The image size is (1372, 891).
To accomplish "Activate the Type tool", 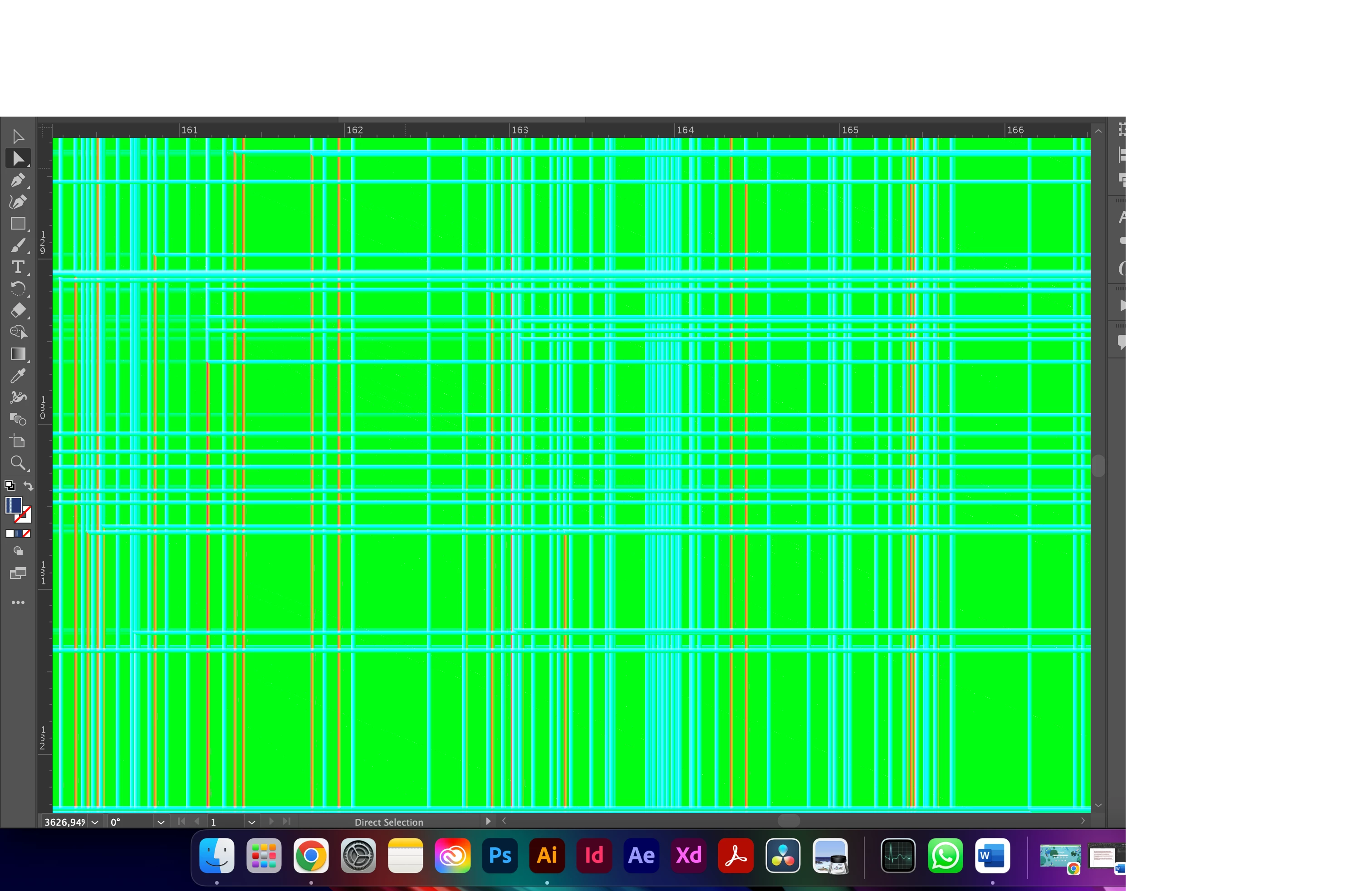I will tap(18, 267).
